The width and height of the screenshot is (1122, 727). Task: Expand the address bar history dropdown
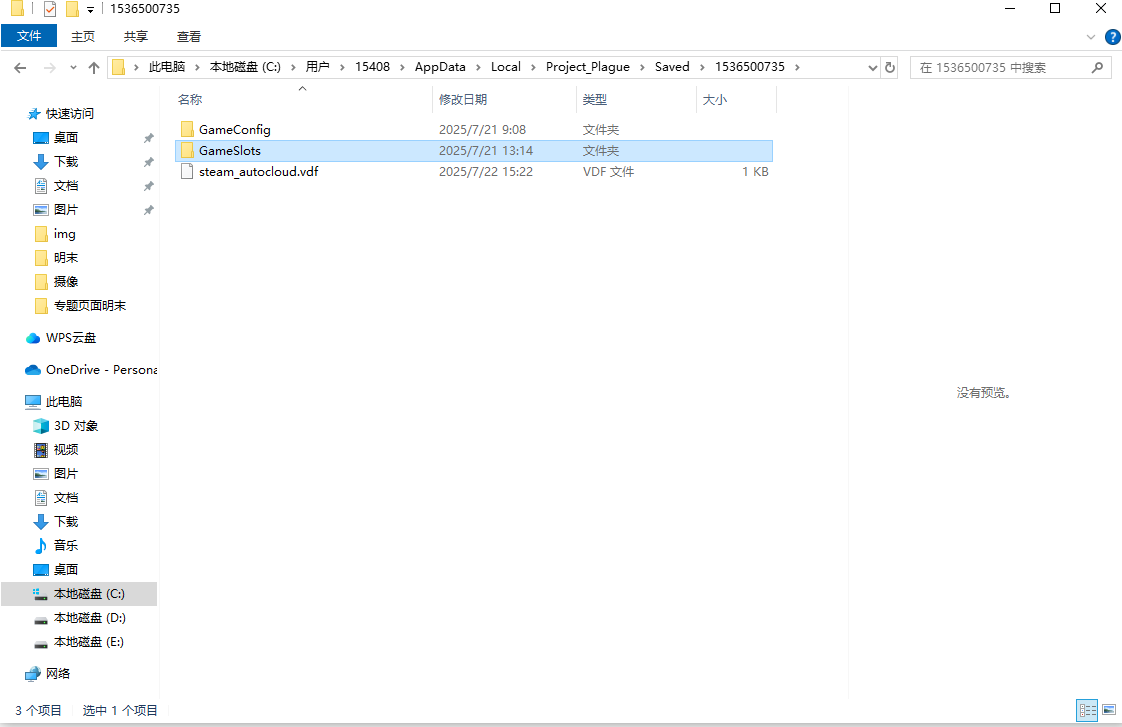[x=872, y=67]
